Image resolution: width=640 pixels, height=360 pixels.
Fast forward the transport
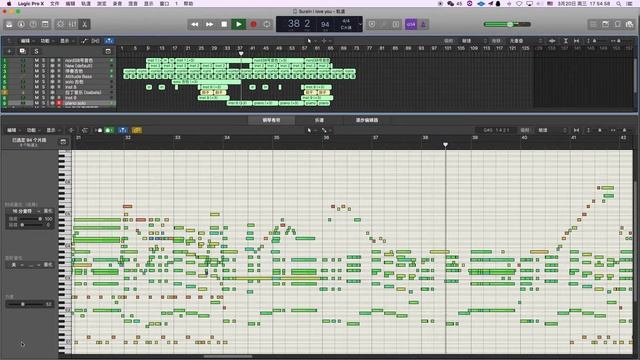pos(209,24)
